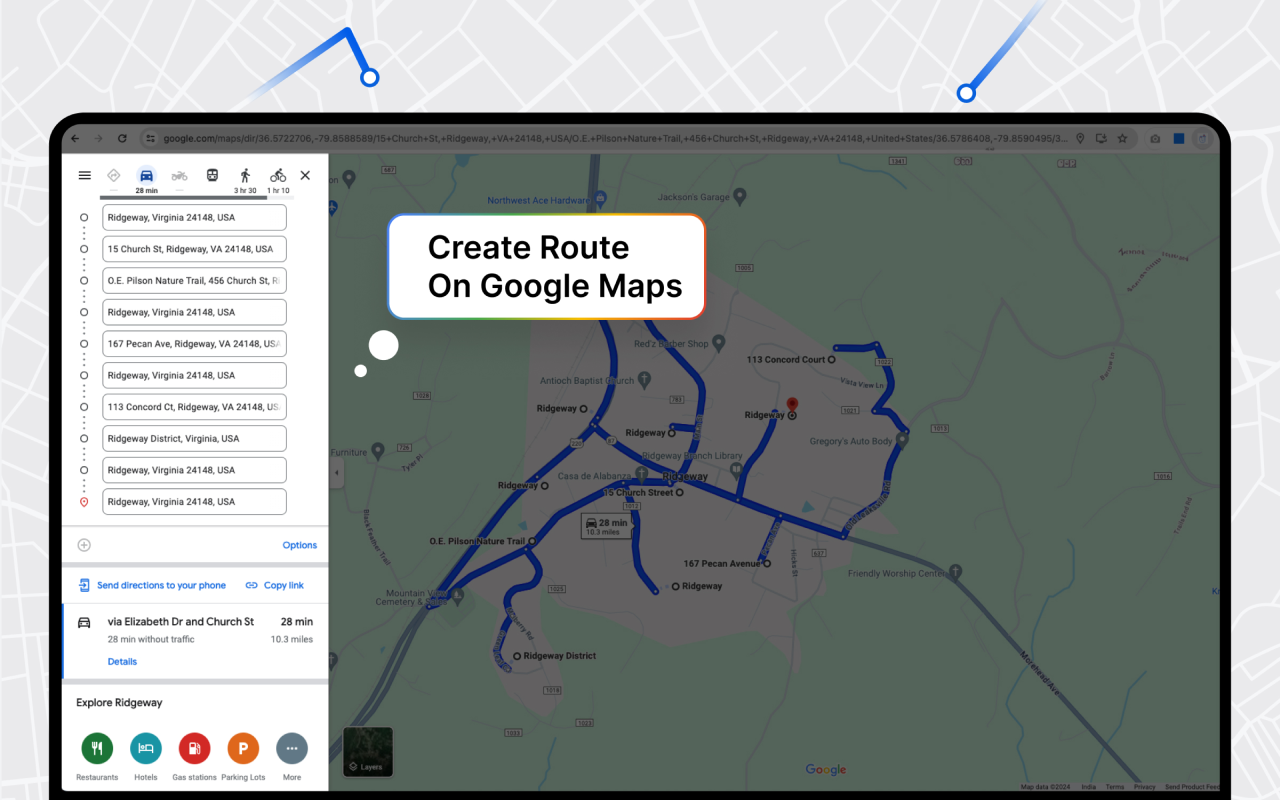Click Antioch Baptist Church map marker
The width and height of the screenshot is (1280, 800).
pyautogui.click(x=644, y=380)
